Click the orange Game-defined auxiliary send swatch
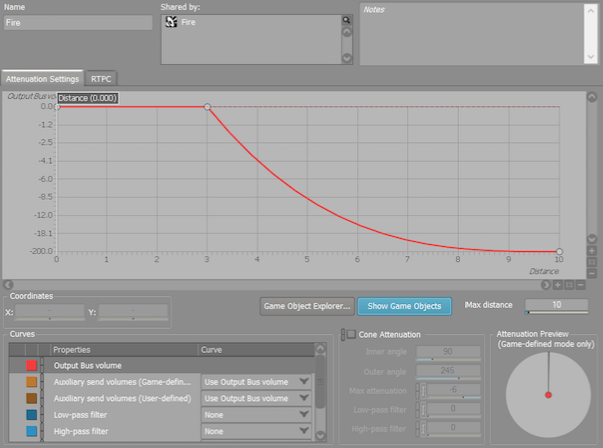This screenshot has height=448, width=603. click(x=32, y=382)
